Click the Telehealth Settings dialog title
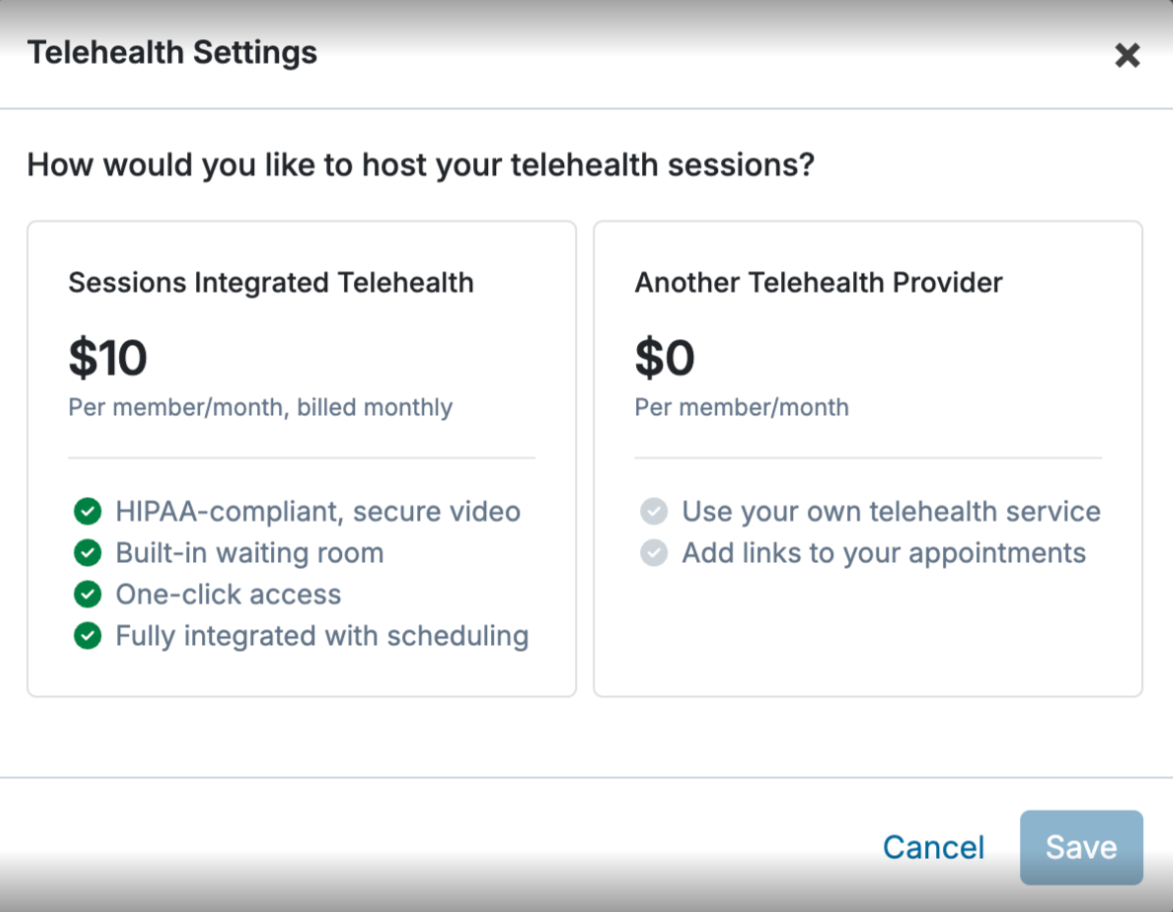 172,52
